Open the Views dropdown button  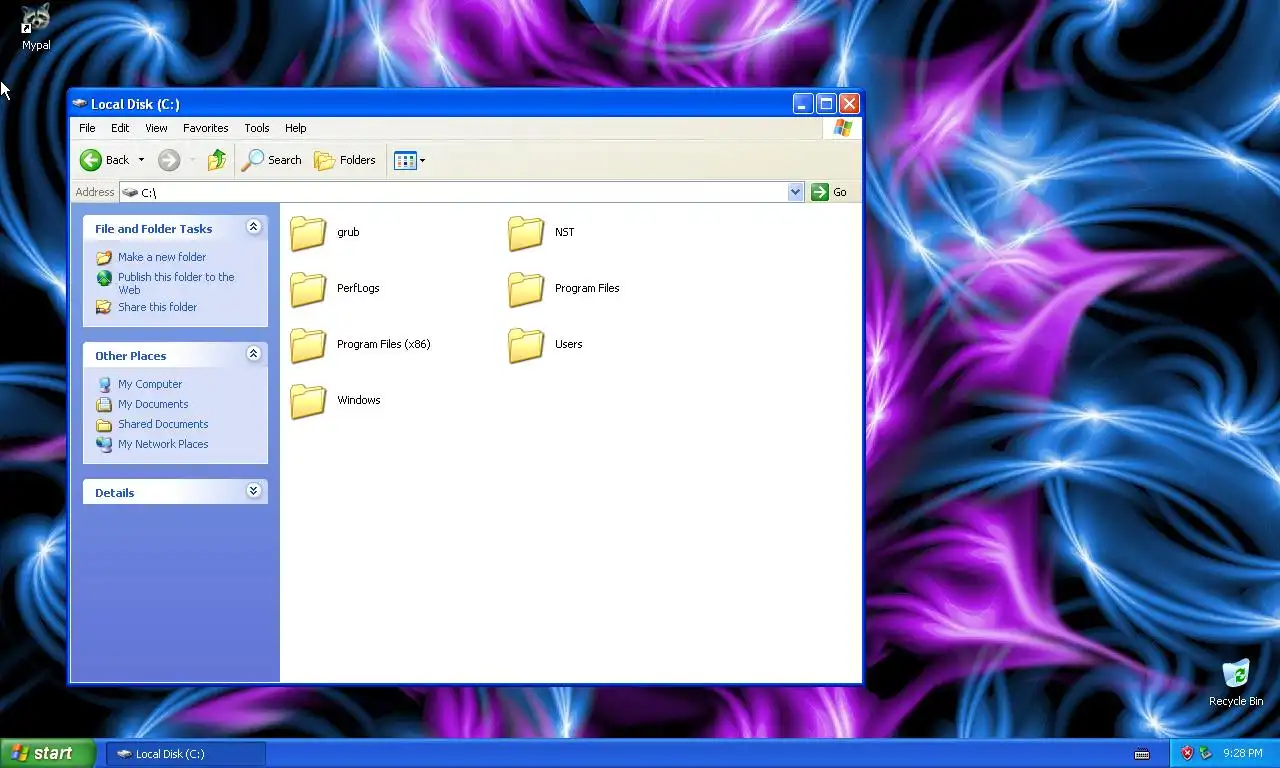[x=410, y=160]
